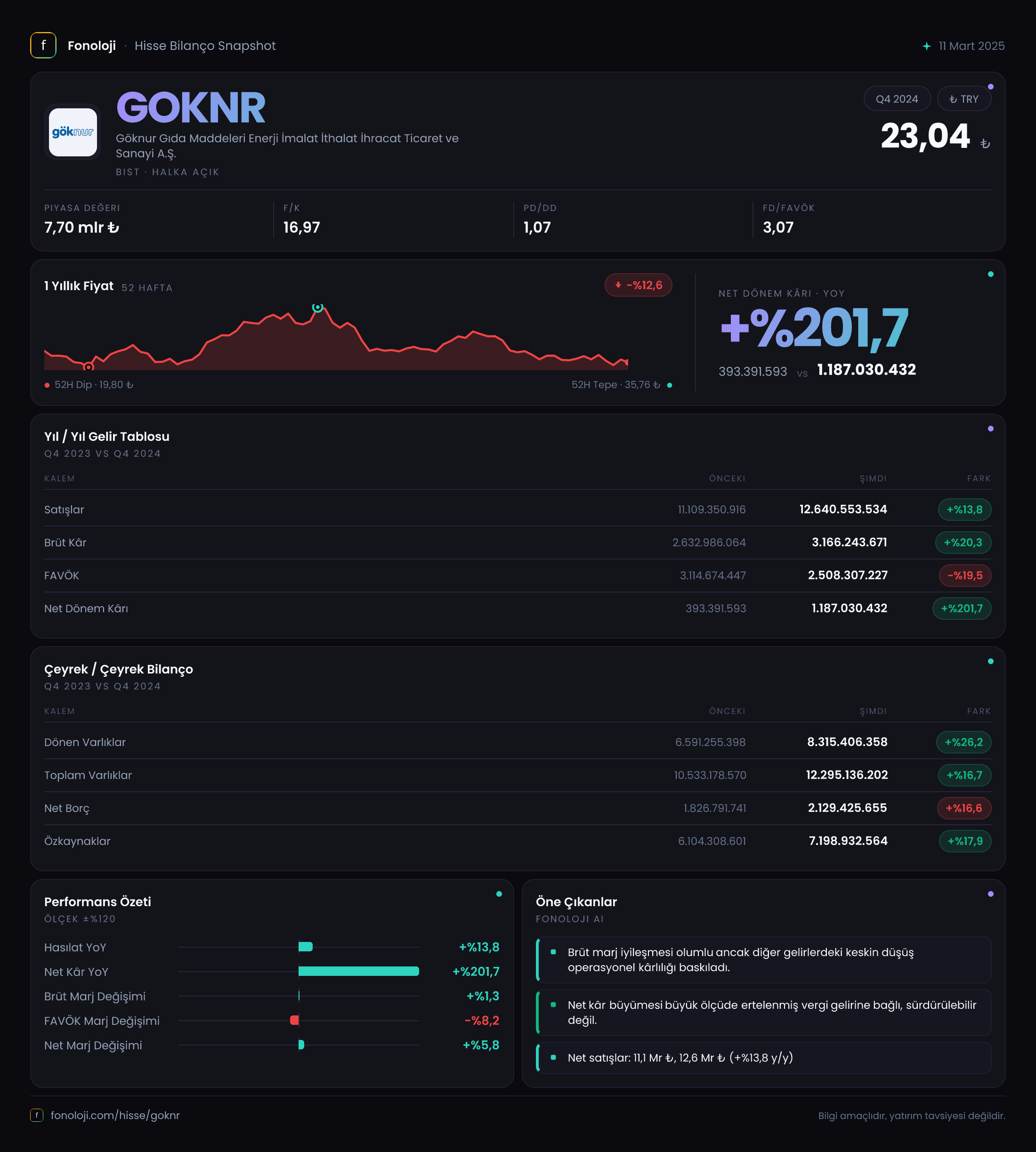Click the Net Marj Değişimi bar

pyautogui.click(x=301, y=1045)
